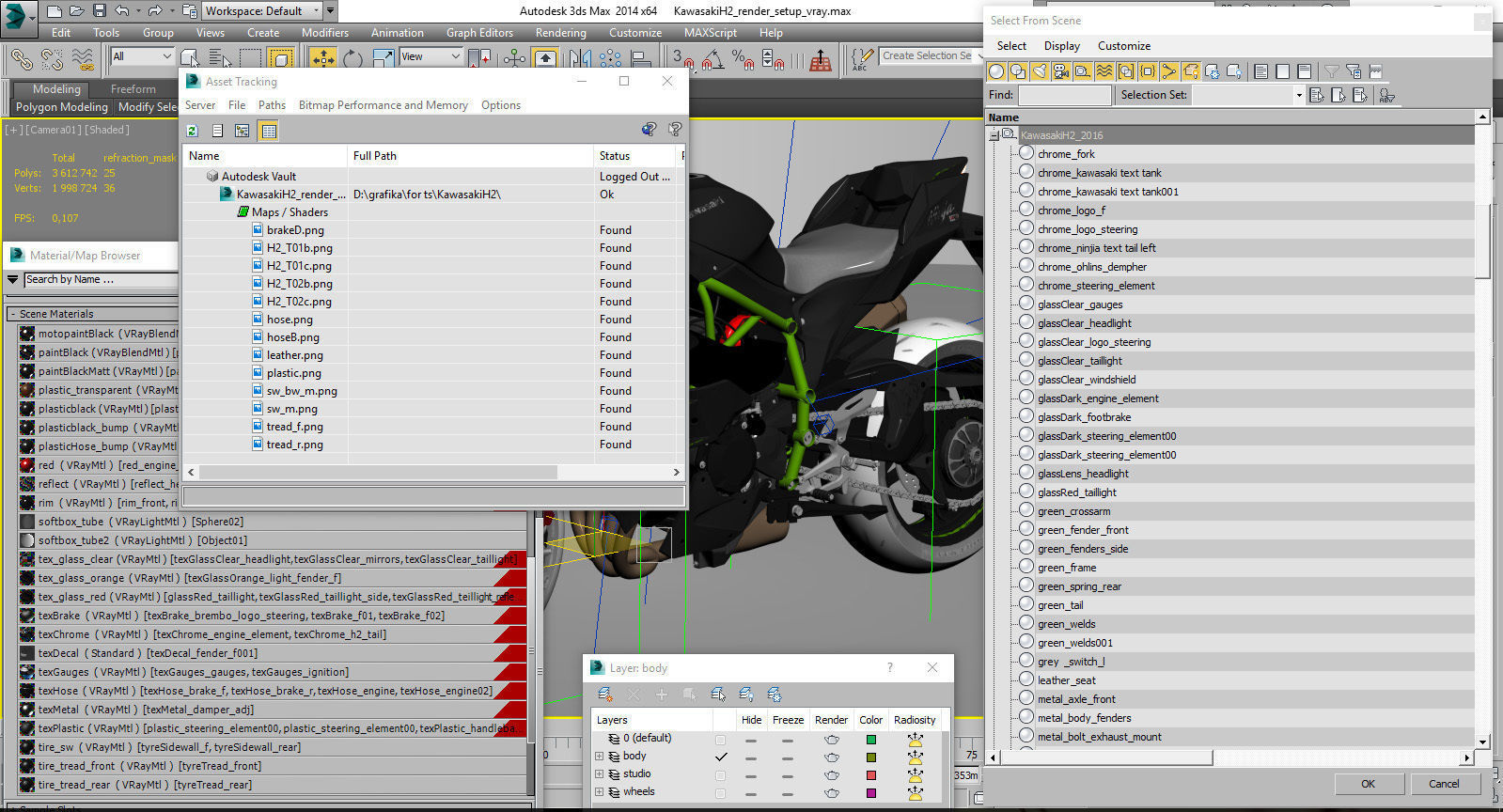Click the Select All list icon in Select From Scene
1503x812 pixels.
(x=1261, y=71)
